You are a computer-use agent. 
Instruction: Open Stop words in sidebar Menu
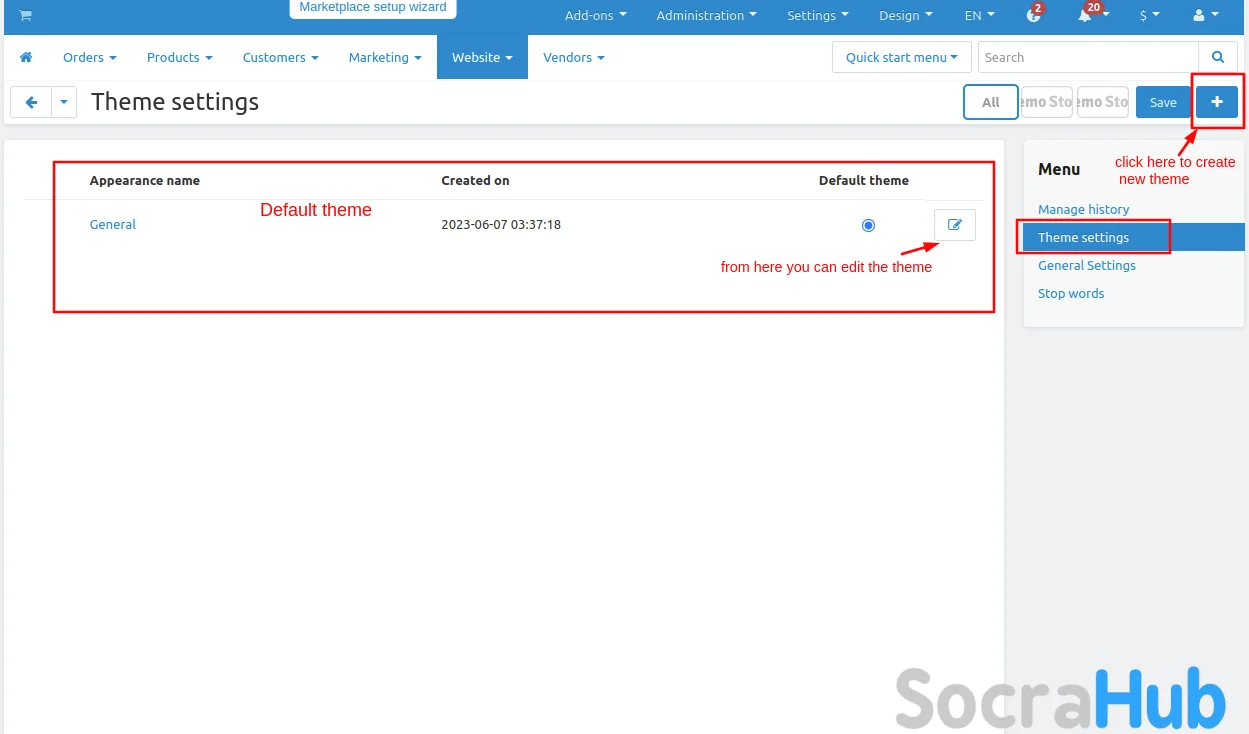click(1071, 293)
